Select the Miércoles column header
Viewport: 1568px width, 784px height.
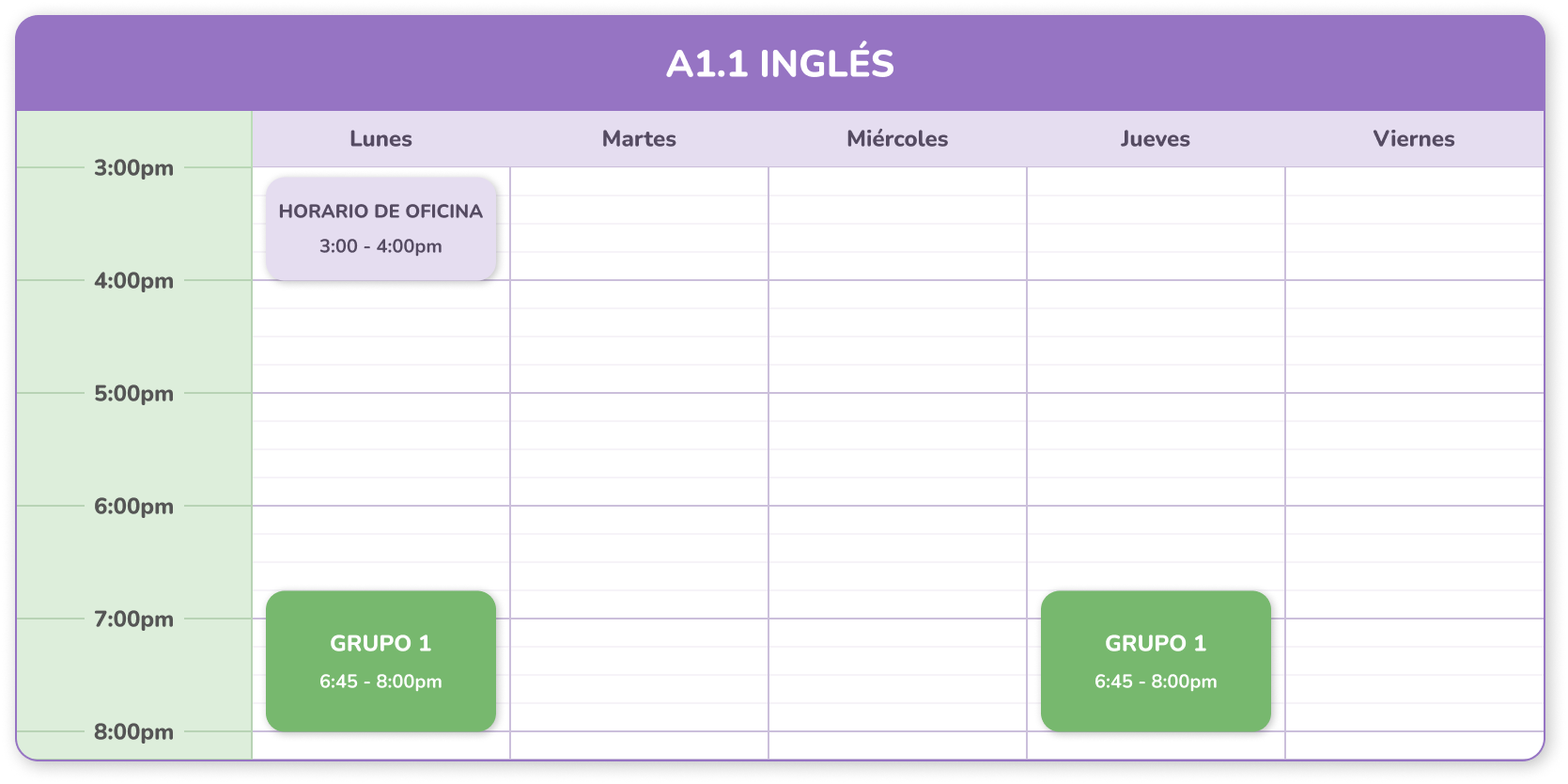coord(897,139)
